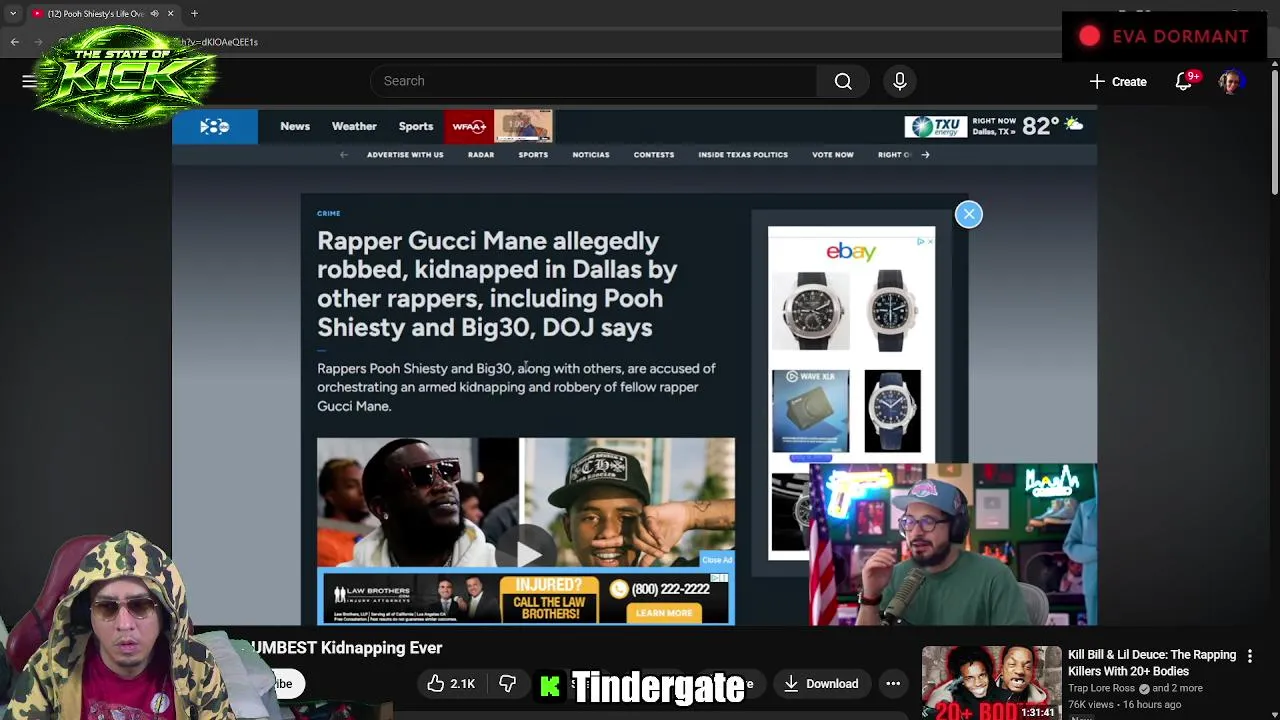The width and height of the screenshot is (1280, 720).
Task: Focus the YouTube search field
Action: pyautogui.click(x=594, y=81)
